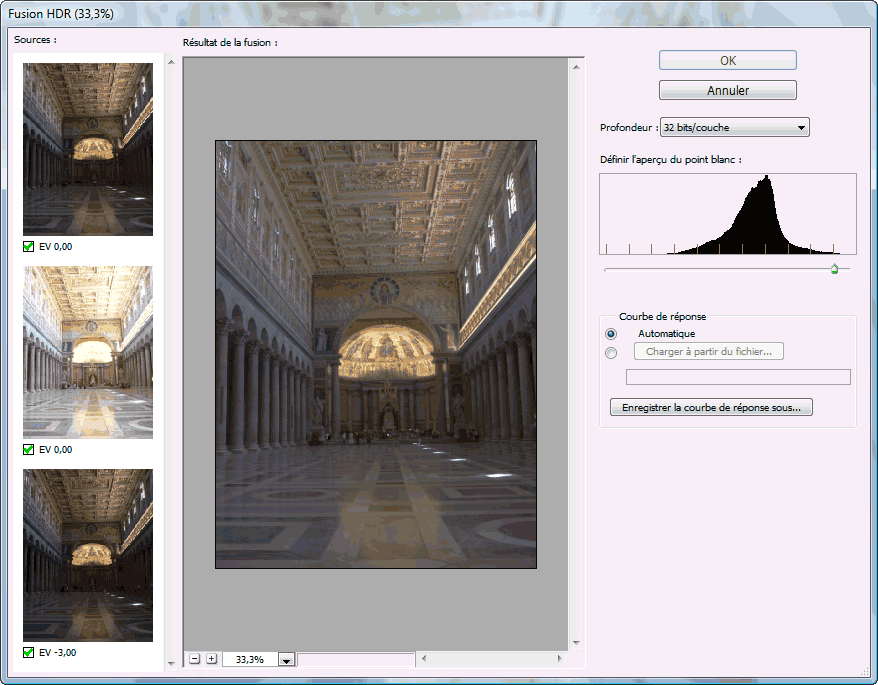Click the preview horizontal scroll-right arrow
This screenshot has width=878, height=685.
pos(559,659)
